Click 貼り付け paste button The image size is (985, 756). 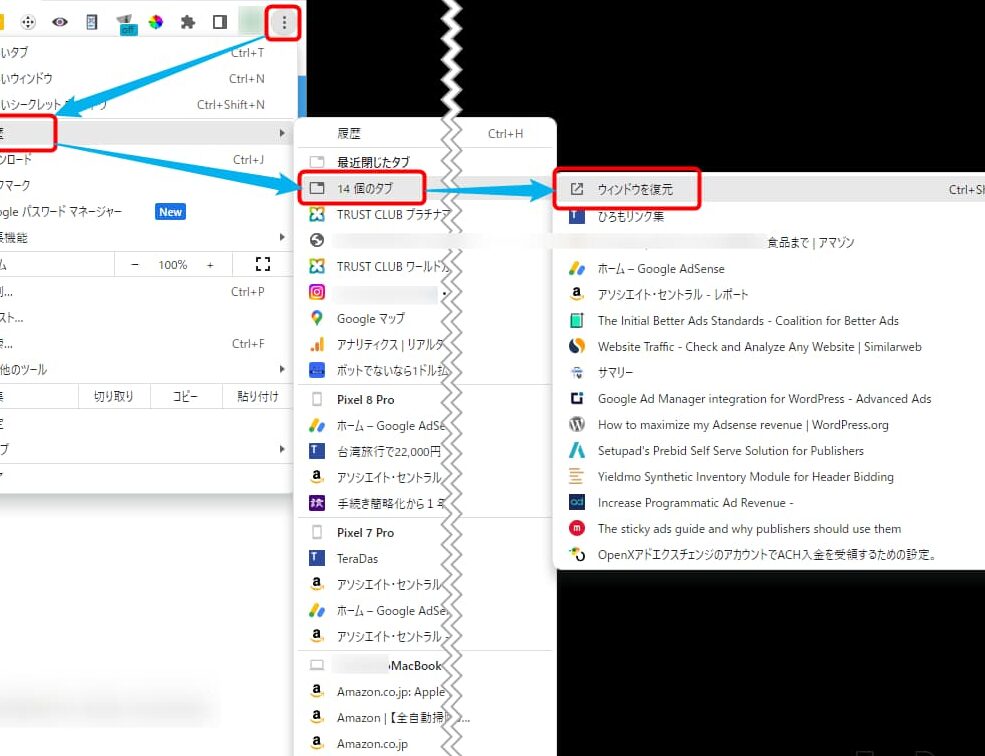[x=258, y=397]
